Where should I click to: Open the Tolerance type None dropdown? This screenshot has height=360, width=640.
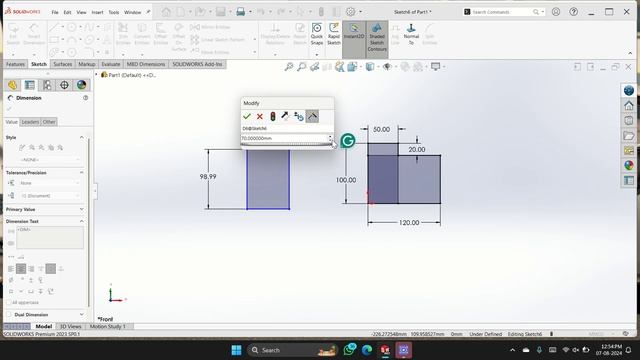(x=49, y=183)
